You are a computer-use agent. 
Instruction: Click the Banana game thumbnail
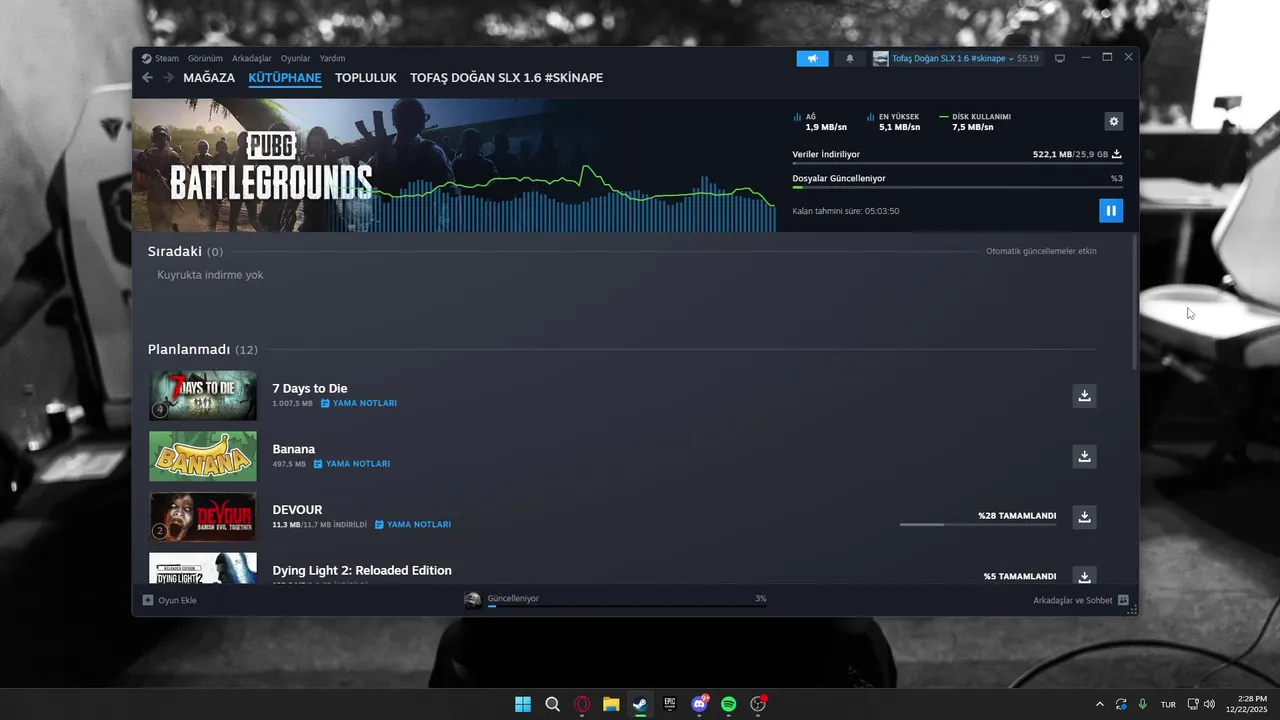(x=203, y=456)
